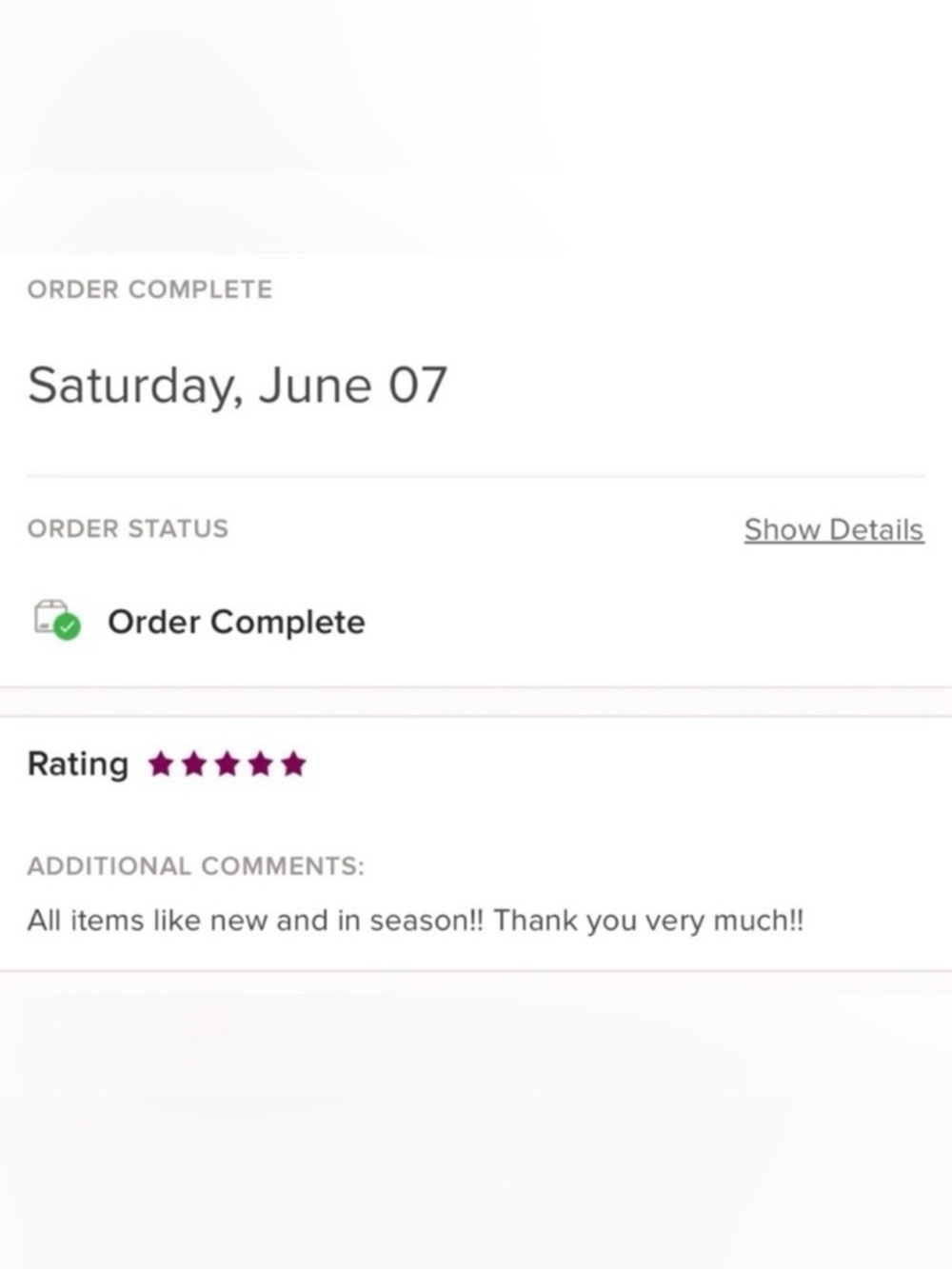Click the word Details in Show Details

876,529
